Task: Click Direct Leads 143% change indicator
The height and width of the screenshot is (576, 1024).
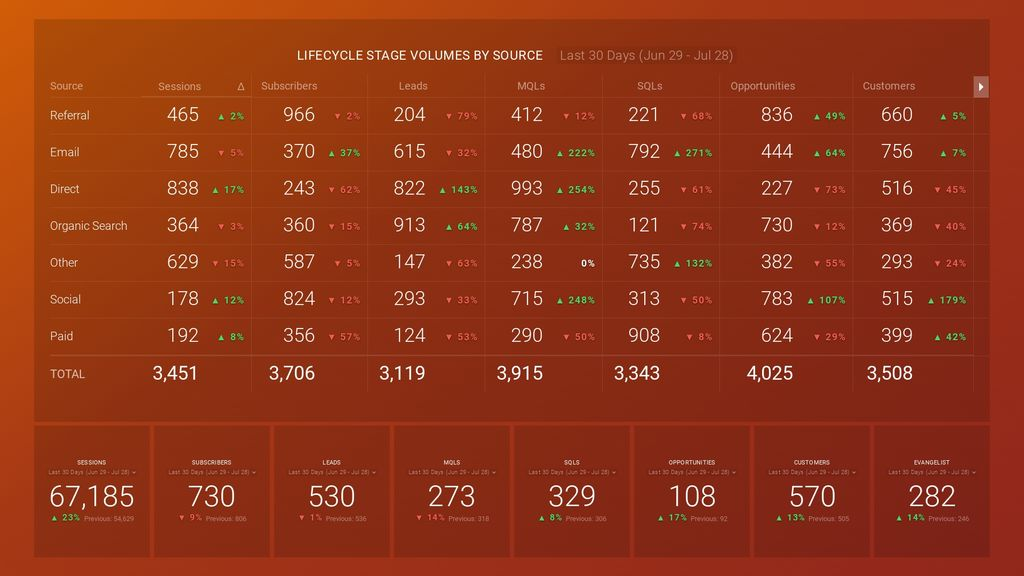Action: 458,190
